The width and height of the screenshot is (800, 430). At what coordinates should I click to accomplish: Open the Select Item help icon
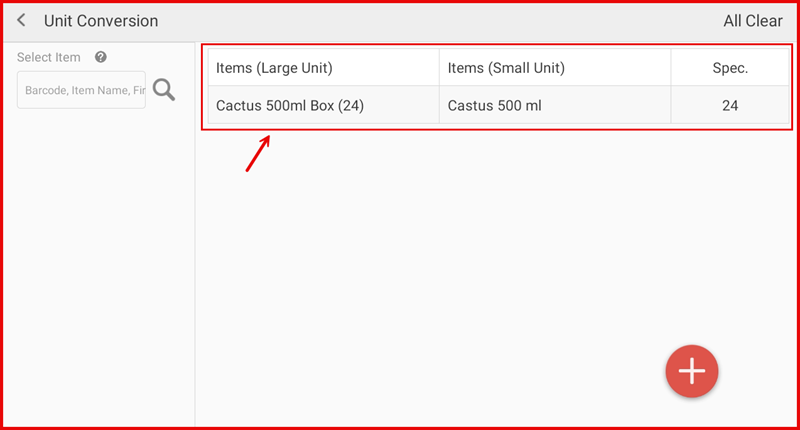101,58
